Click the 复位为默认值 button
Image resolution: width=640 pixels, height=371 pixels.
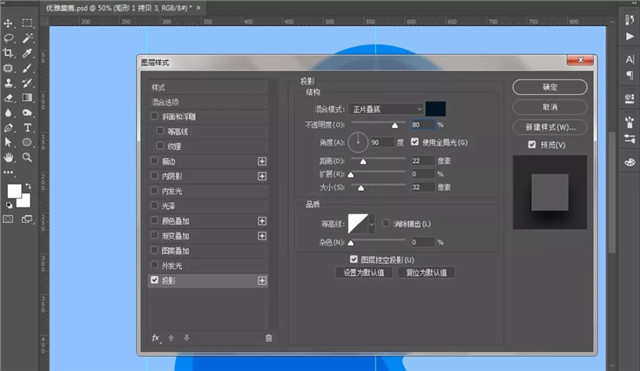click(x=426, y=273)
